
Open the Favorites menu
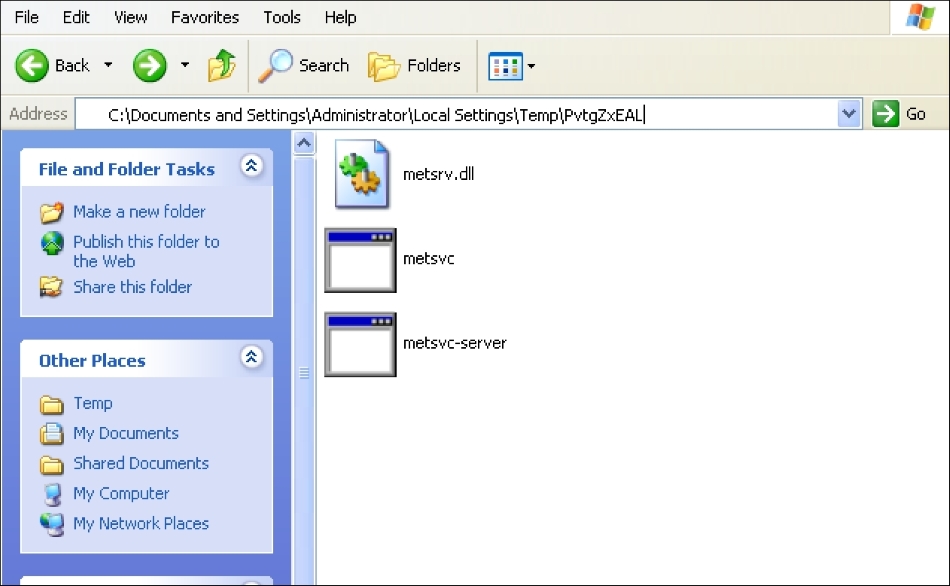[205, 17]
